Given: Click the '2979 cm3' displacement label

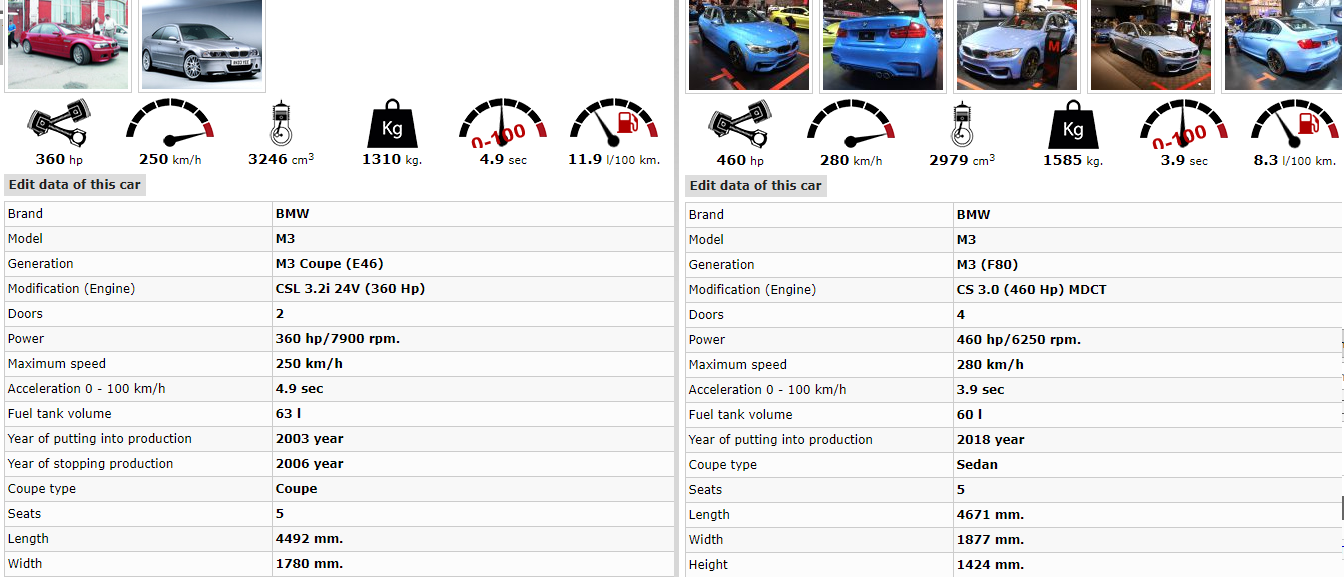Looking at the screenshot, I should click(962, 160).
